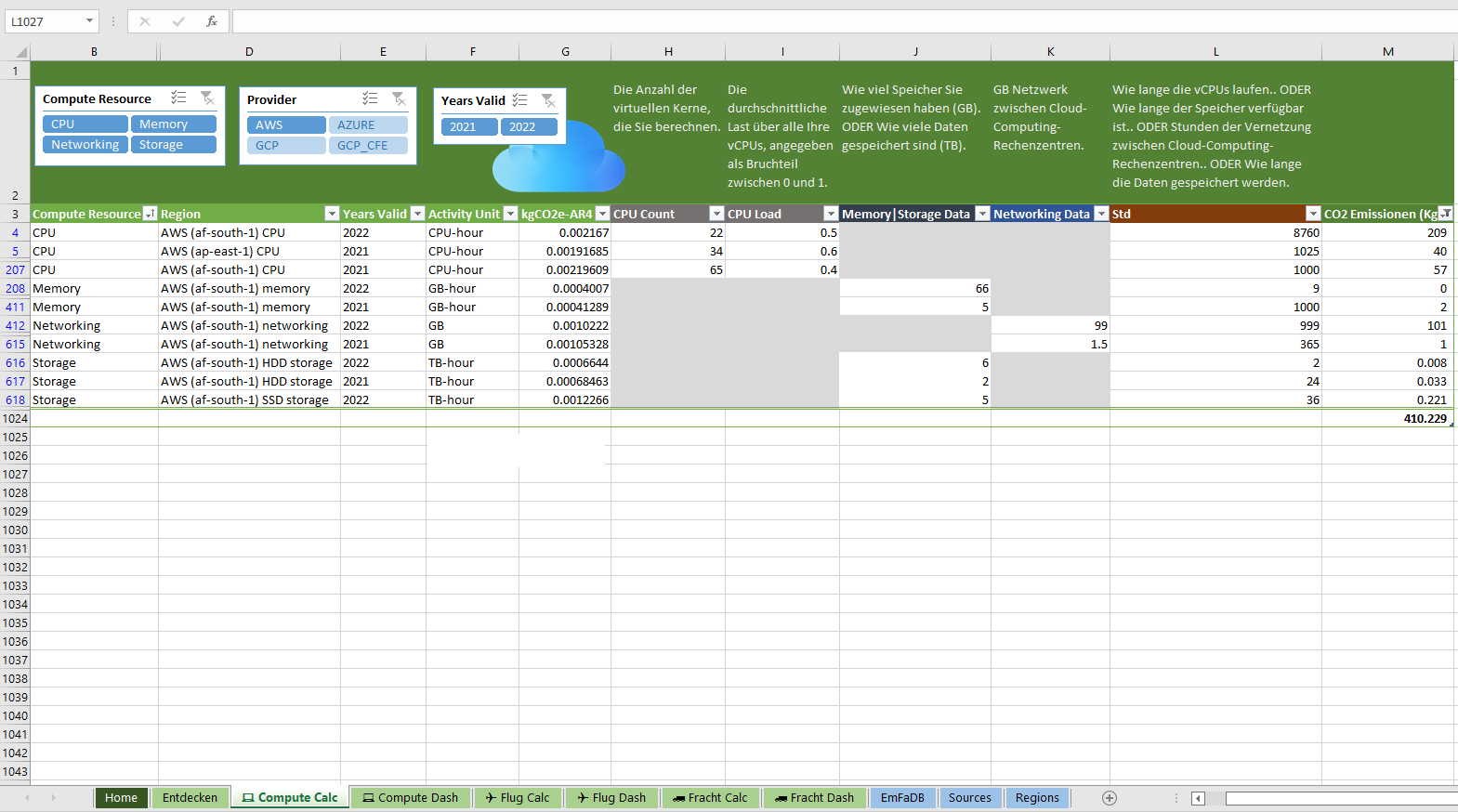Select the Networking Data cell 99
The height and width of the screenshot is (812, 1458).
(x=1050, y=325)
